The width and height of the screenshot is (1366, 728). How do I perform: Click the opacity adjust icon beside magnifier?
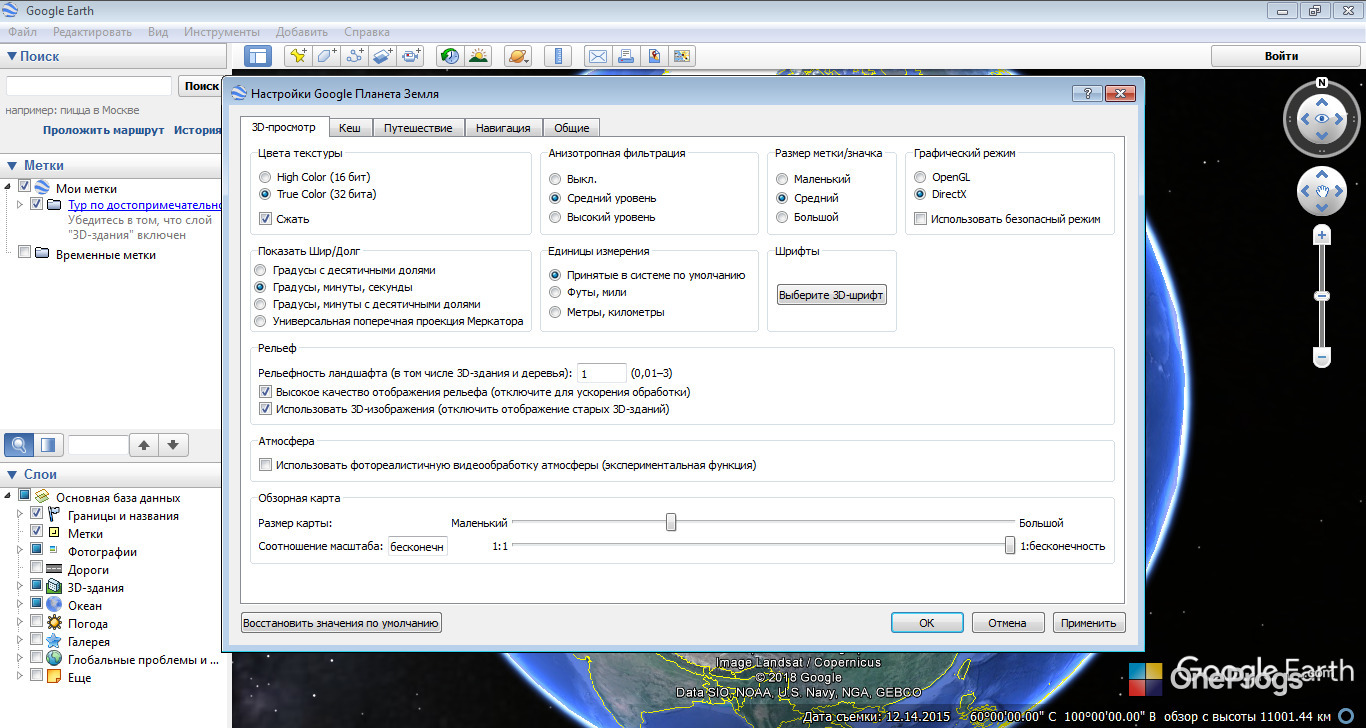(x=49, y=445)
